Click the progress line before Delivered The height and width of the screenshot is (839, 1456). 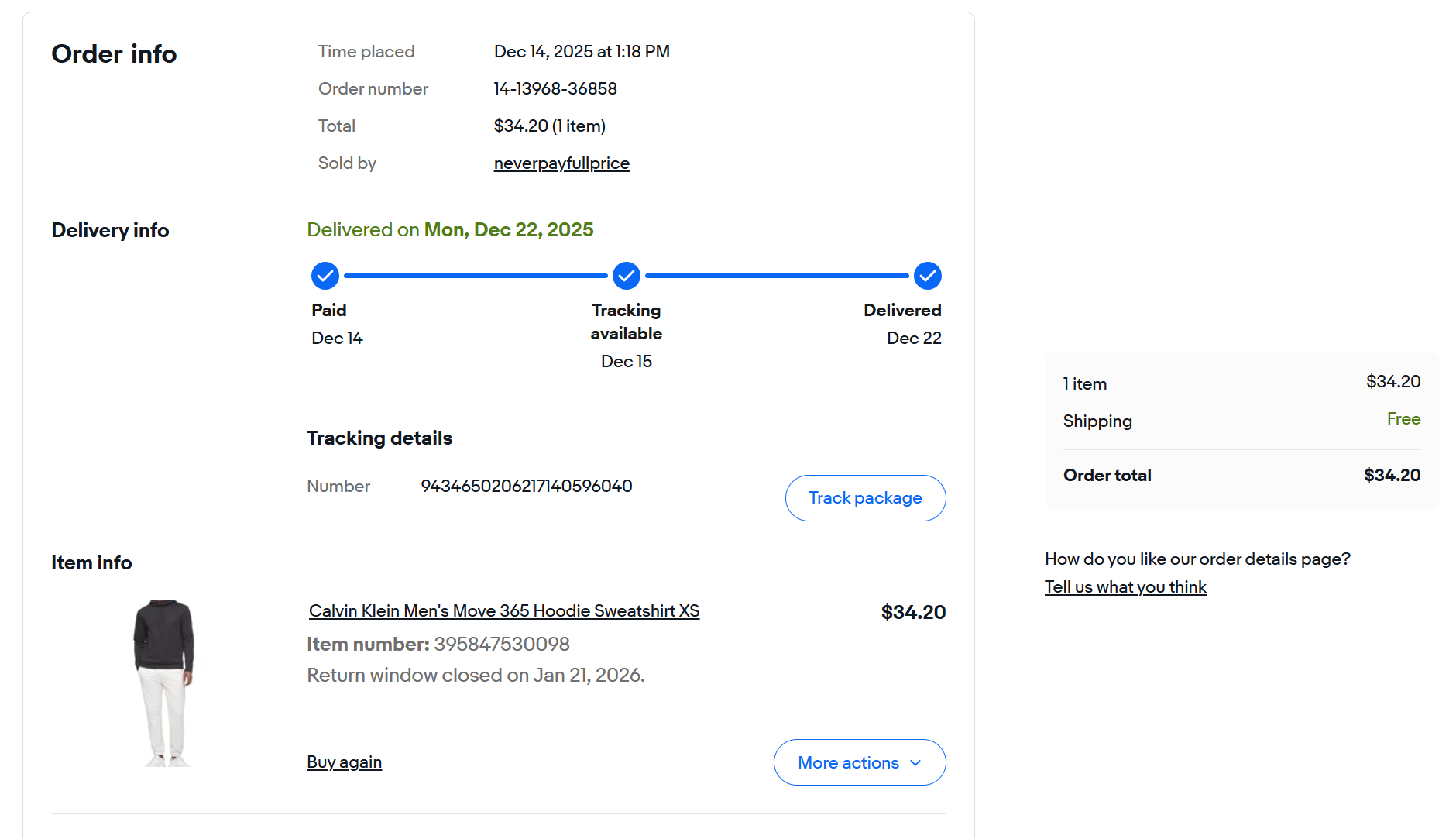[777, 276]
